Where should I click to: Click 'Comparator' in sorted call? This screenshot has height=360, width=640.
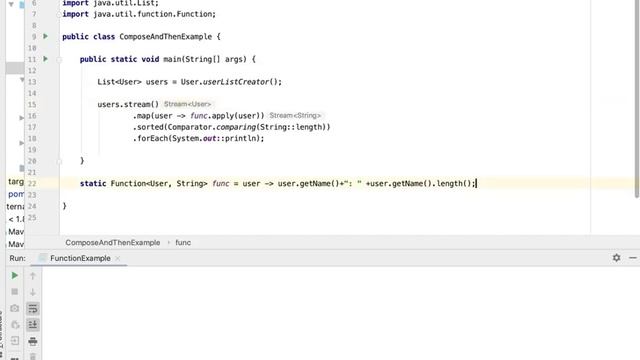(x=189, y=127)
